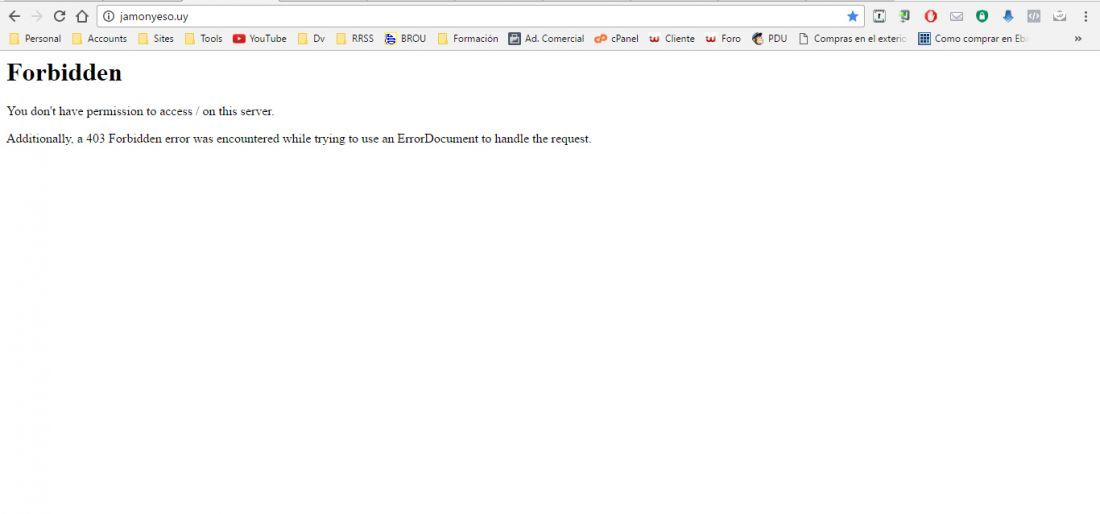The image size is (1100, 514).
Task: Click the green Evernote clipper extension
Action: [905, 16]
